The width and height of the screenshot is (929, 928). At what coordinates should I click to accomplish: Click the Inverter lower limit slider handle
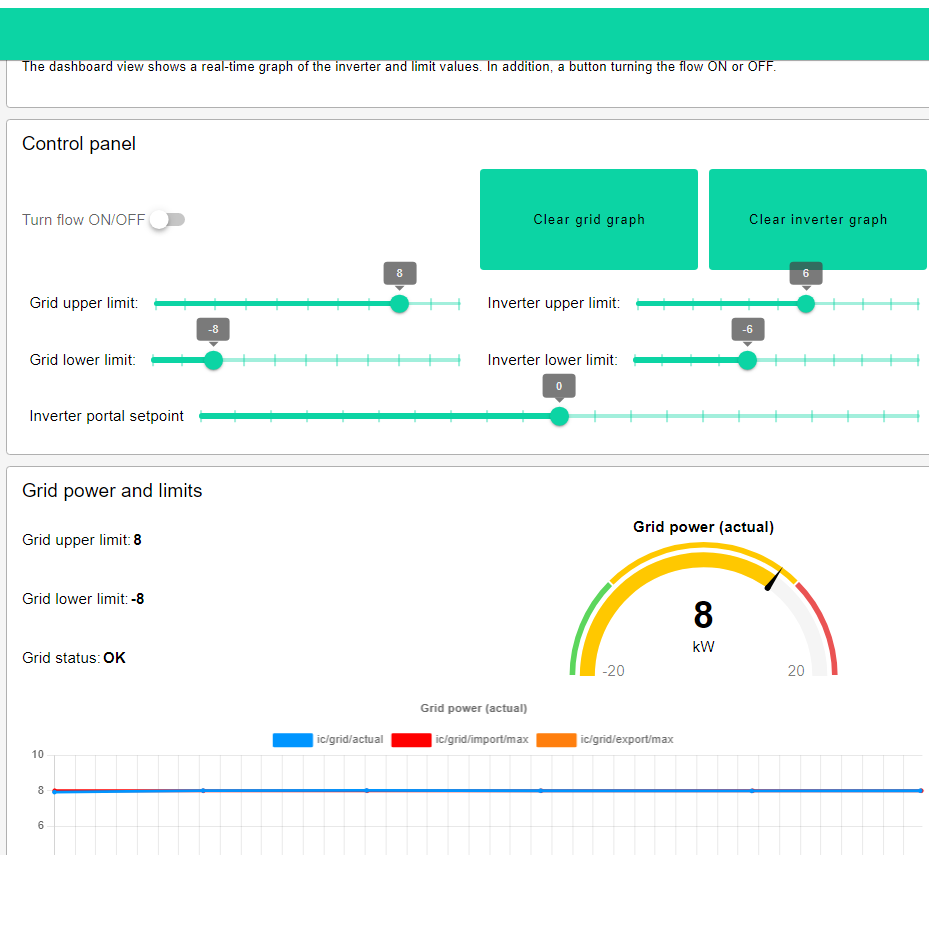click(747, 360)
